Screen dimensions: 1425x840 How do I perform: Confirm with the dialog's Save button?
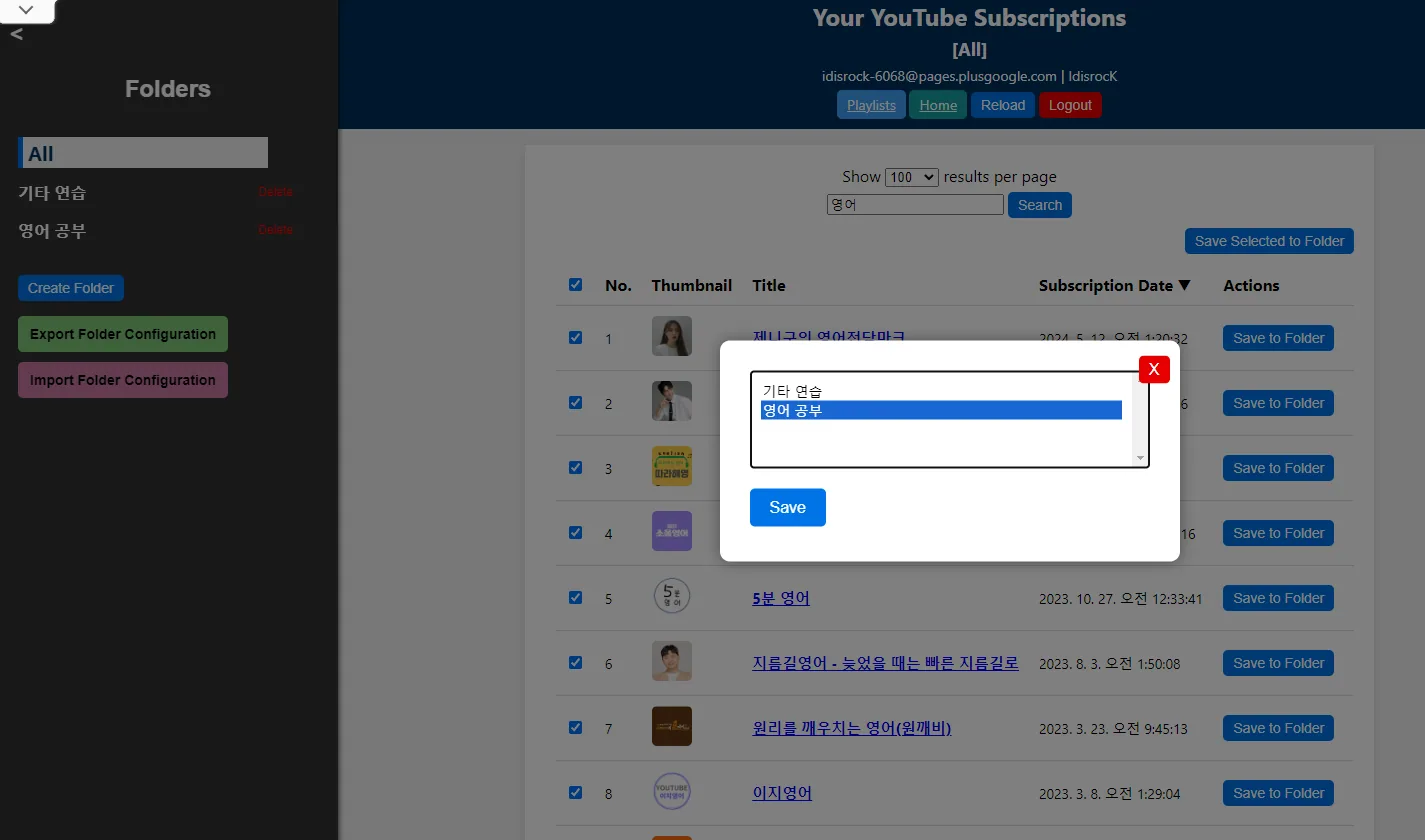tap(788, 507)
